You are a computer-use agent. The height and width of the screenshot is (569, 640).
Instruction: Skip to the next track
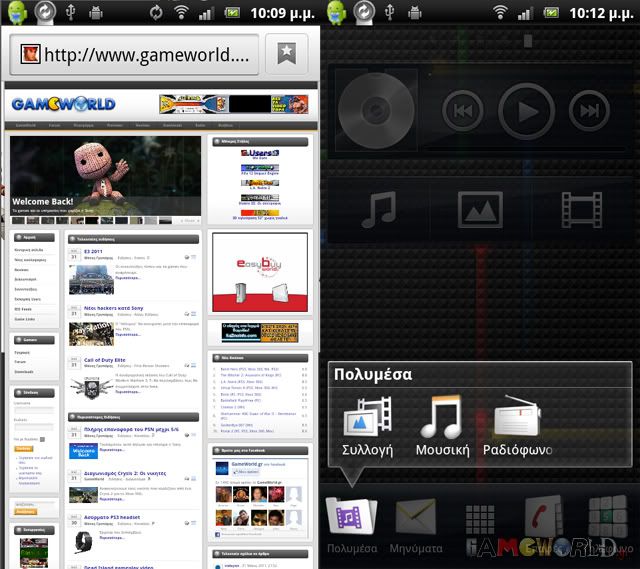pyautogui.click(x=591, y=109)
